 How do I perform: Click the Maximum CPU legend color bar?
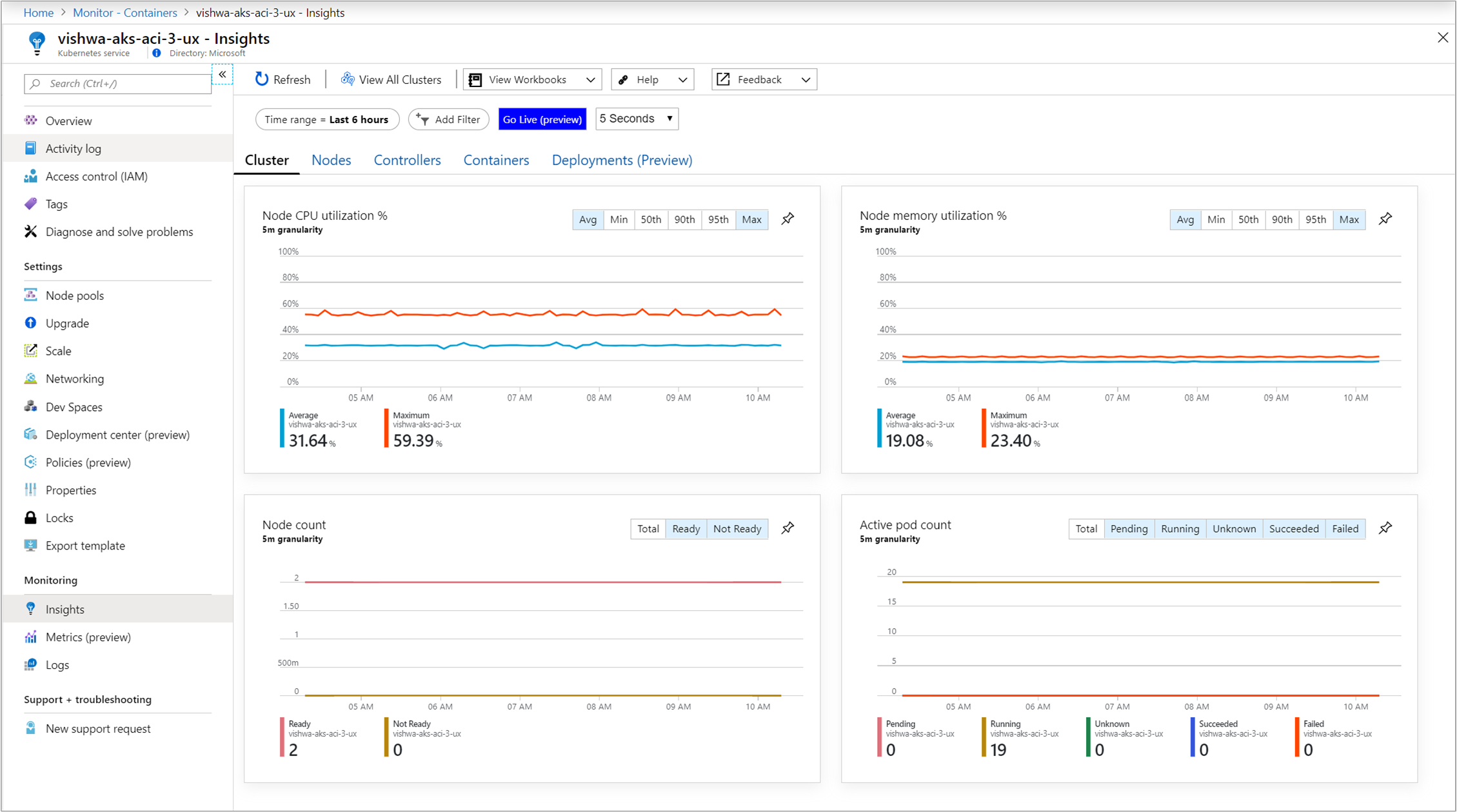click(x=386, y=429)
